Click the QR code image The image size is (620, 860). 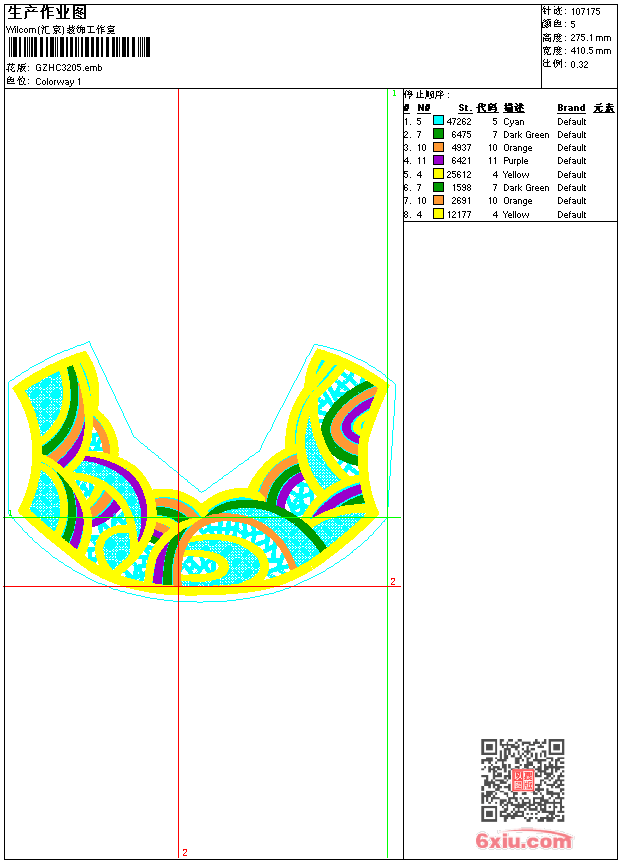pyautogui.click(x=522, y=780)
